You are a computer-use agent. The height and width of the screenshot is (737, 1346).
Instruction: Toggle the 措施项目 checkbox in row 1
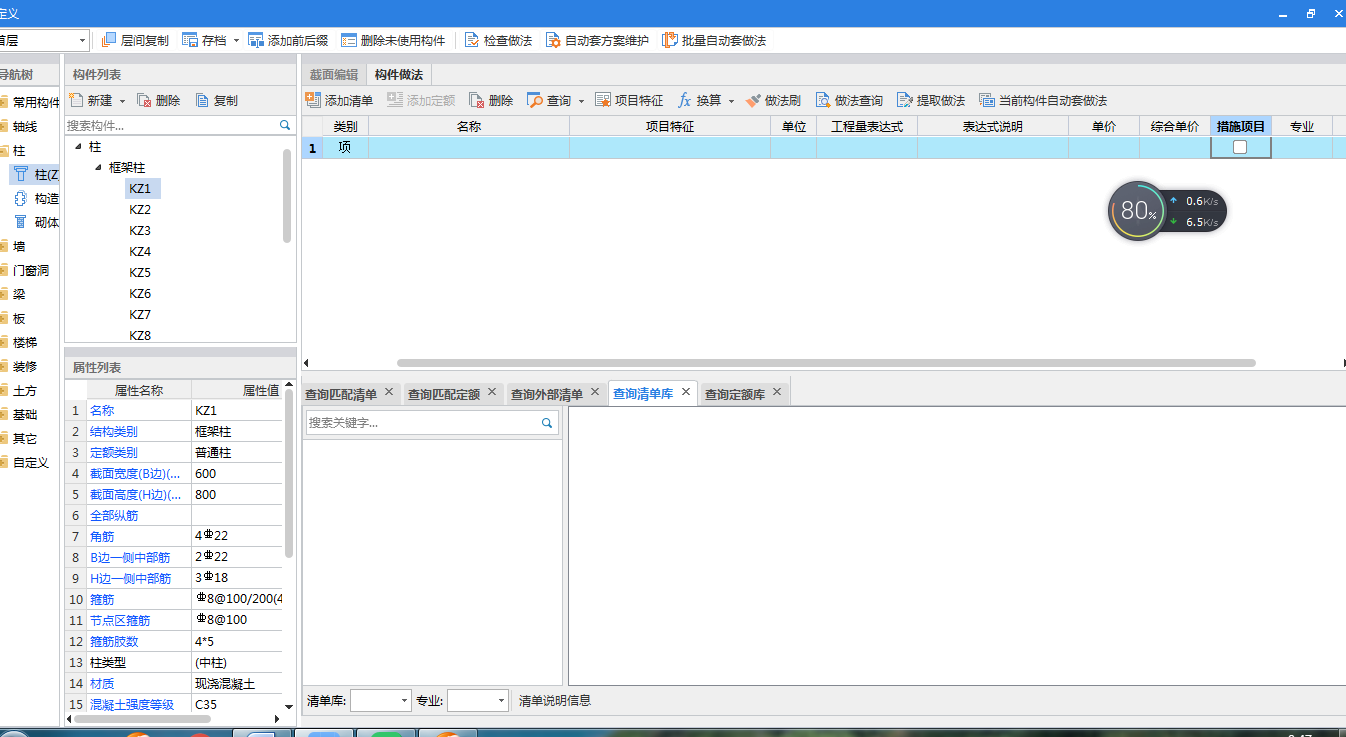(1240, 147)
